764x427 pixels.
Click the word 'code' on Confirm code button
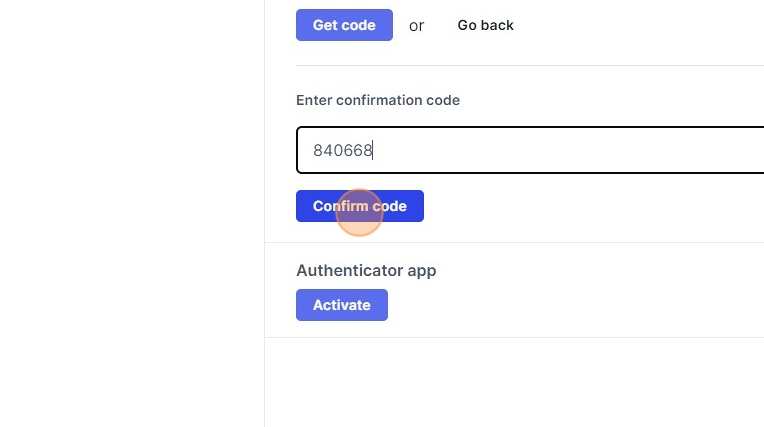(x=390, y=206)
